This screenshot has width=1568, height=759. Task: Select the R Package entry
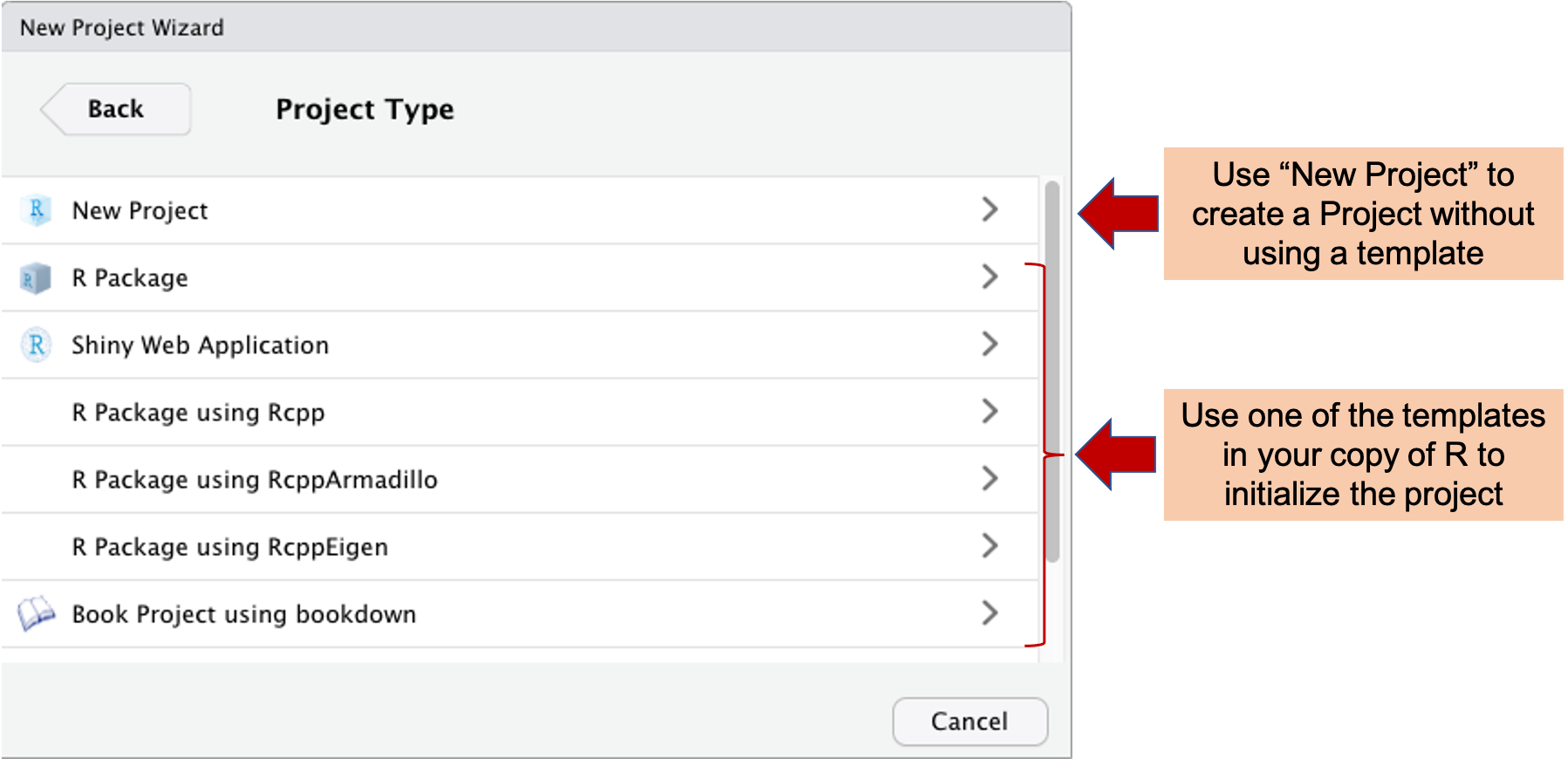click(x=130, y=277)
